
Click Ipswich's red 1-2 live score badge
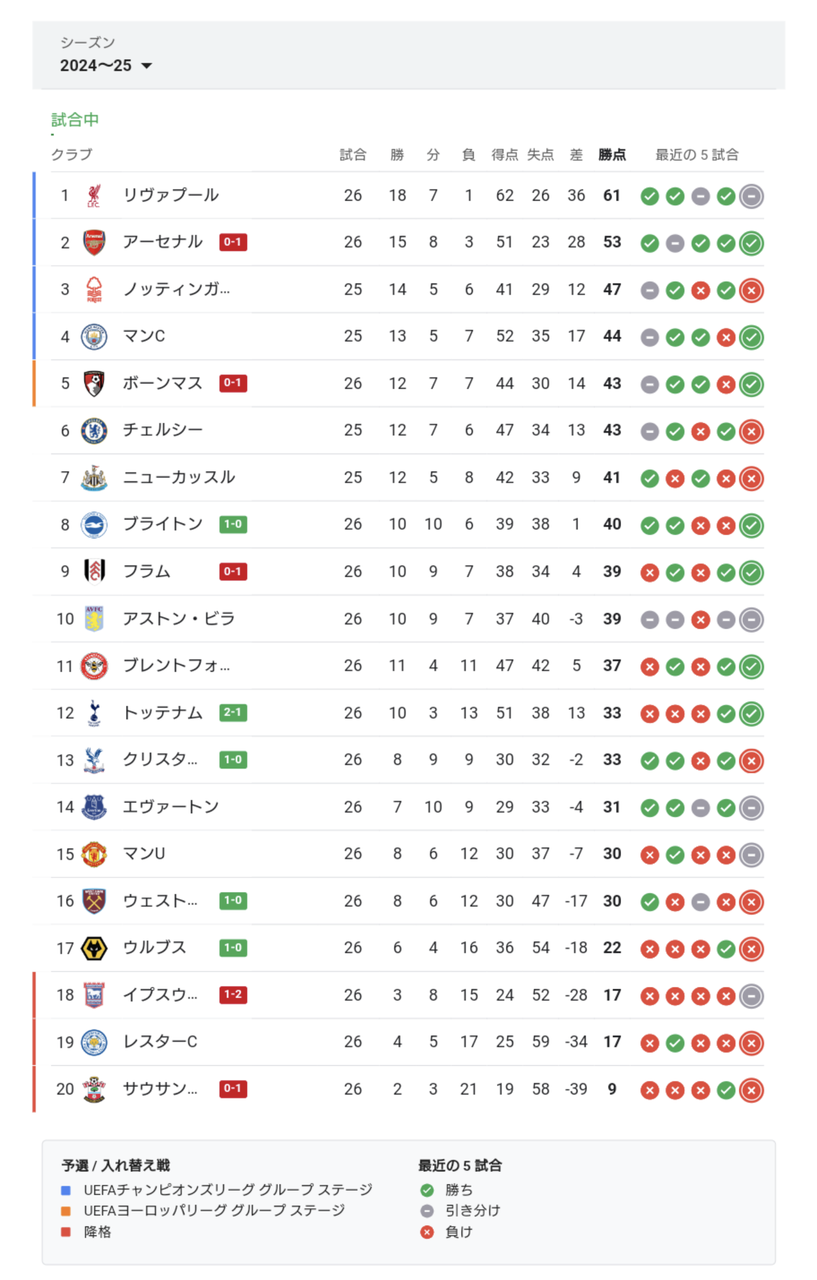[233, 995]
